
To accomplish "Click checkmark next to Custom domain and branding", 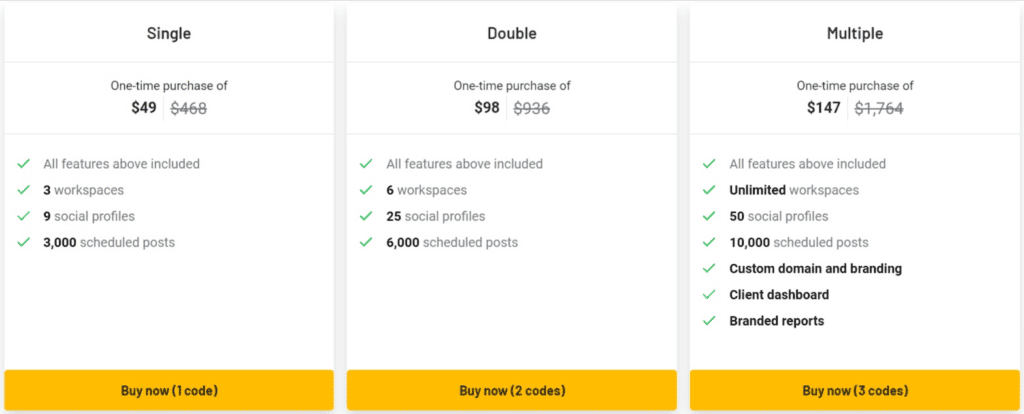I will (x=709, y=268).
